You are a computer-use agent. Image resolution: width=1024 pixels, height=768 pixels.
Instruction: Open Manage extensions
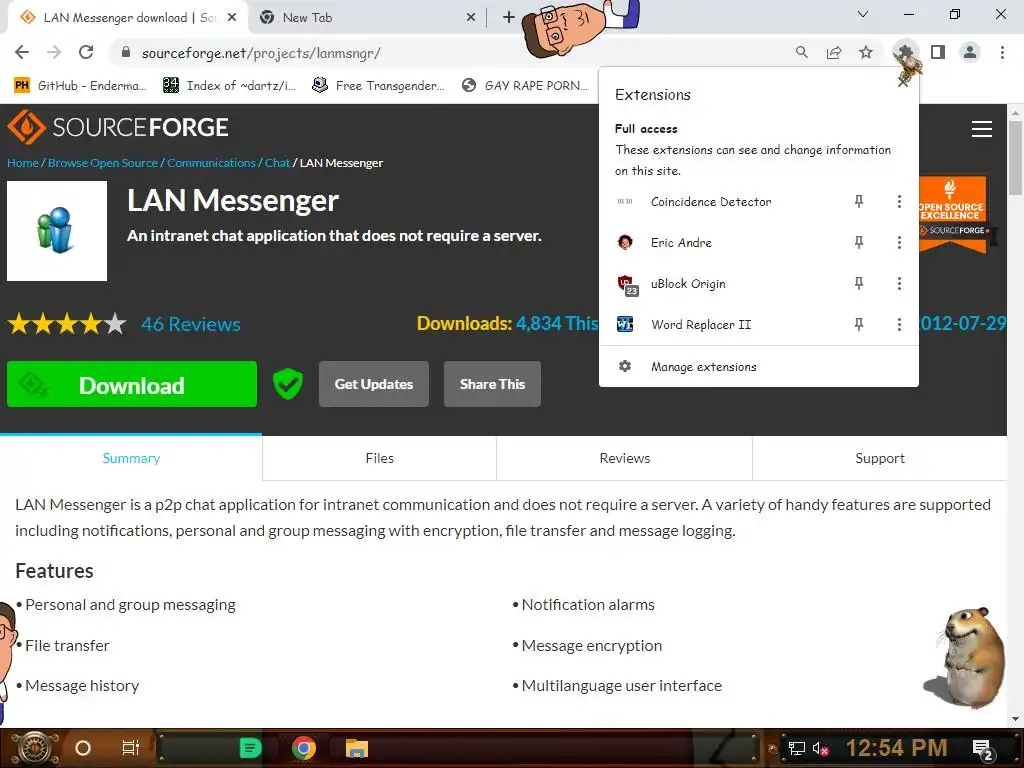click(x=758, y=367)
